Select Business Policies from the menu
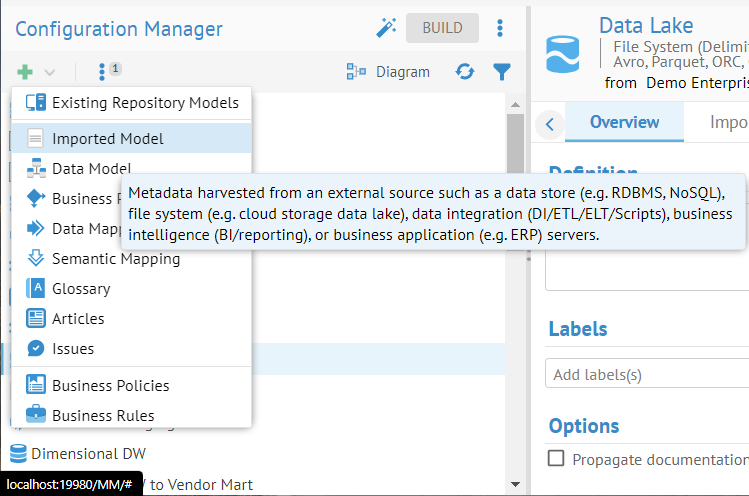Screen dimensions: 749x496 click(x=110, y=385)
